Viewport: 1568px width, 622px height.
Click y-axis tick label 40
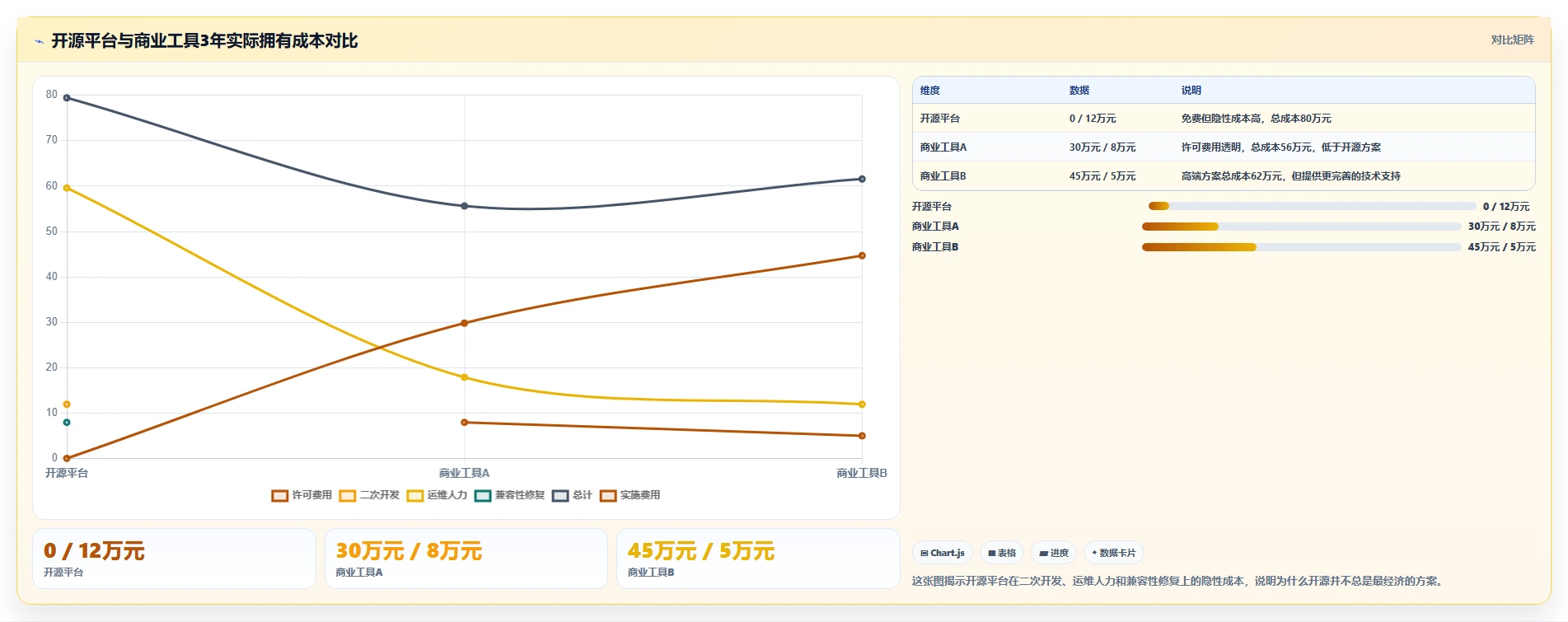point(52,277)
